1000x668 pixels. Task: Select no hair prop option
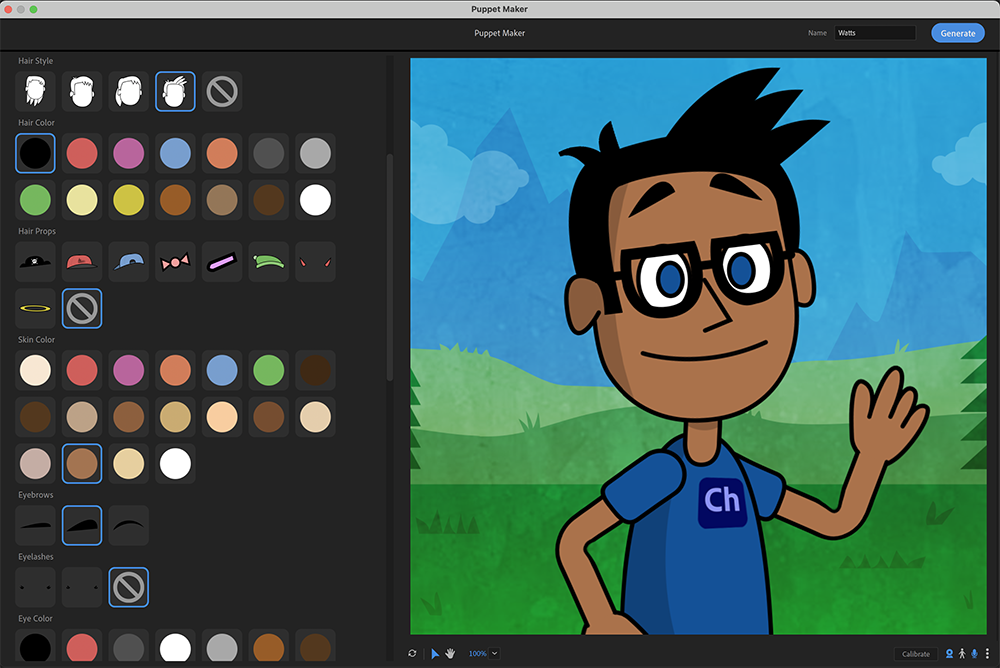click(82, 308)
